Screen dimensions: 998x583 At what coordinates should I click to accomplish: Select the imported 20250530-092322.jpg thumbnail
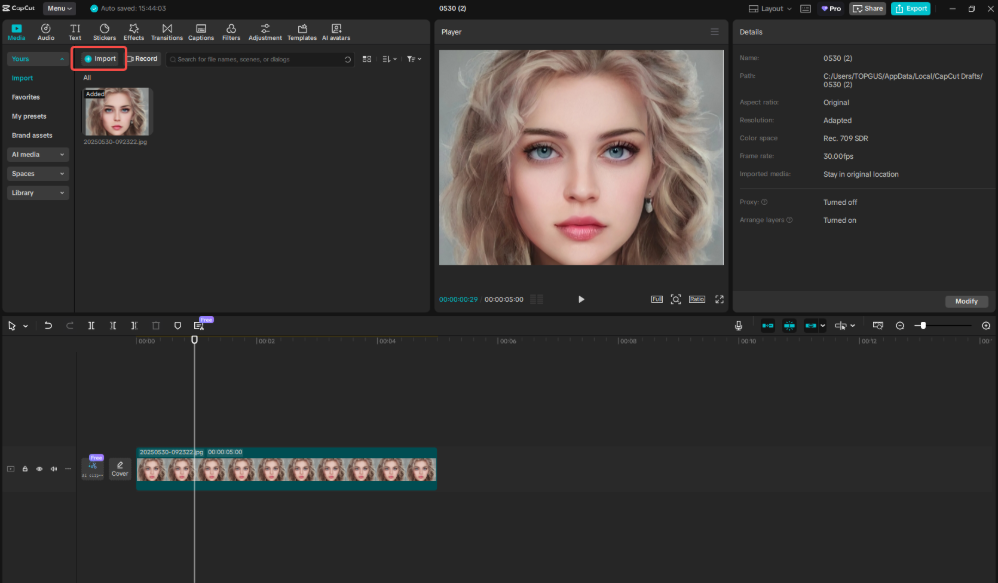tap(117, 112)
